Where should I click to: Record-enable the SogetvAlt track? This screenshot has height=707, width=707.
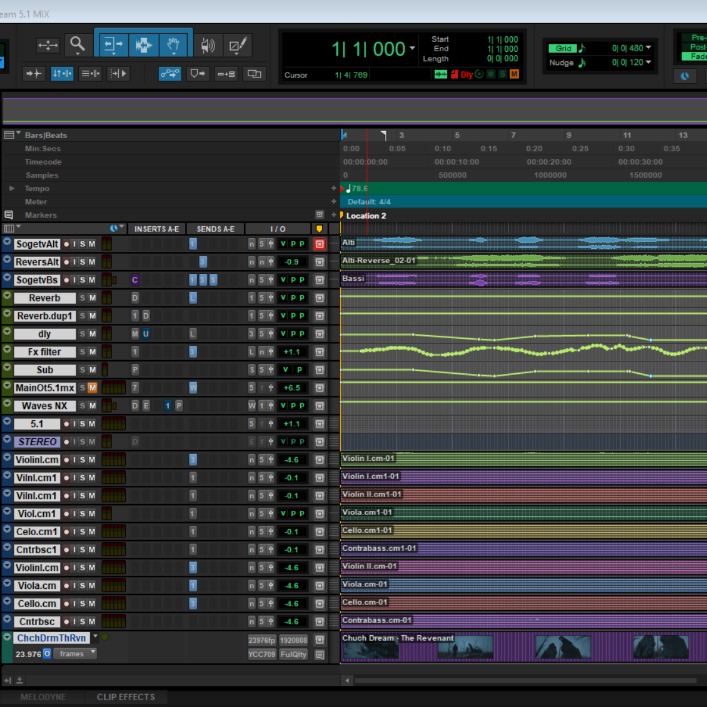pos(67,244)
